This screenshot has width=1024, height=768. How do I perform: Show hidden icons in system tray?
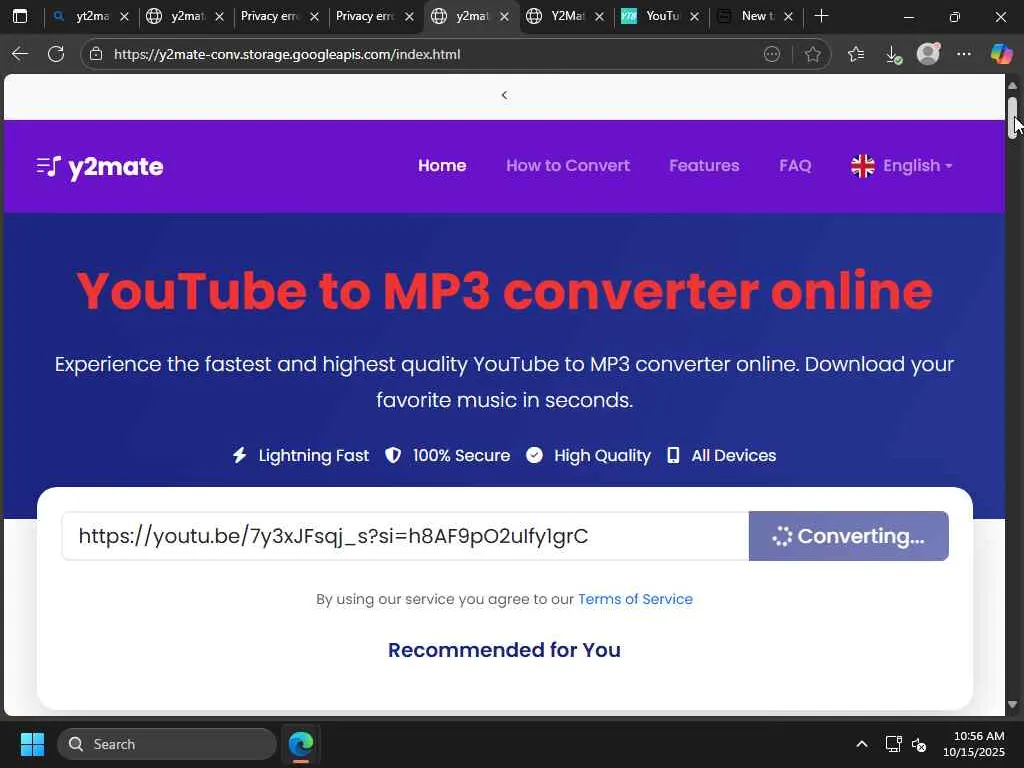coord(862,744)
